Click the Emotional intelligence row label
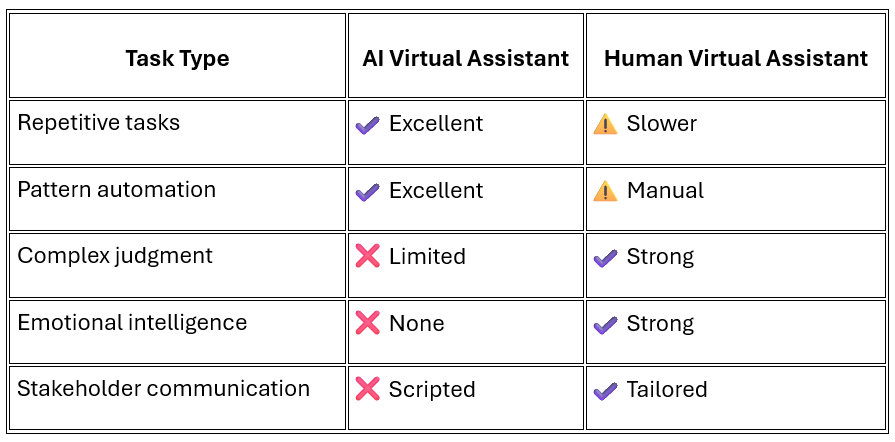The width and height of the screenshot is (895, 442). pos(132,323)
